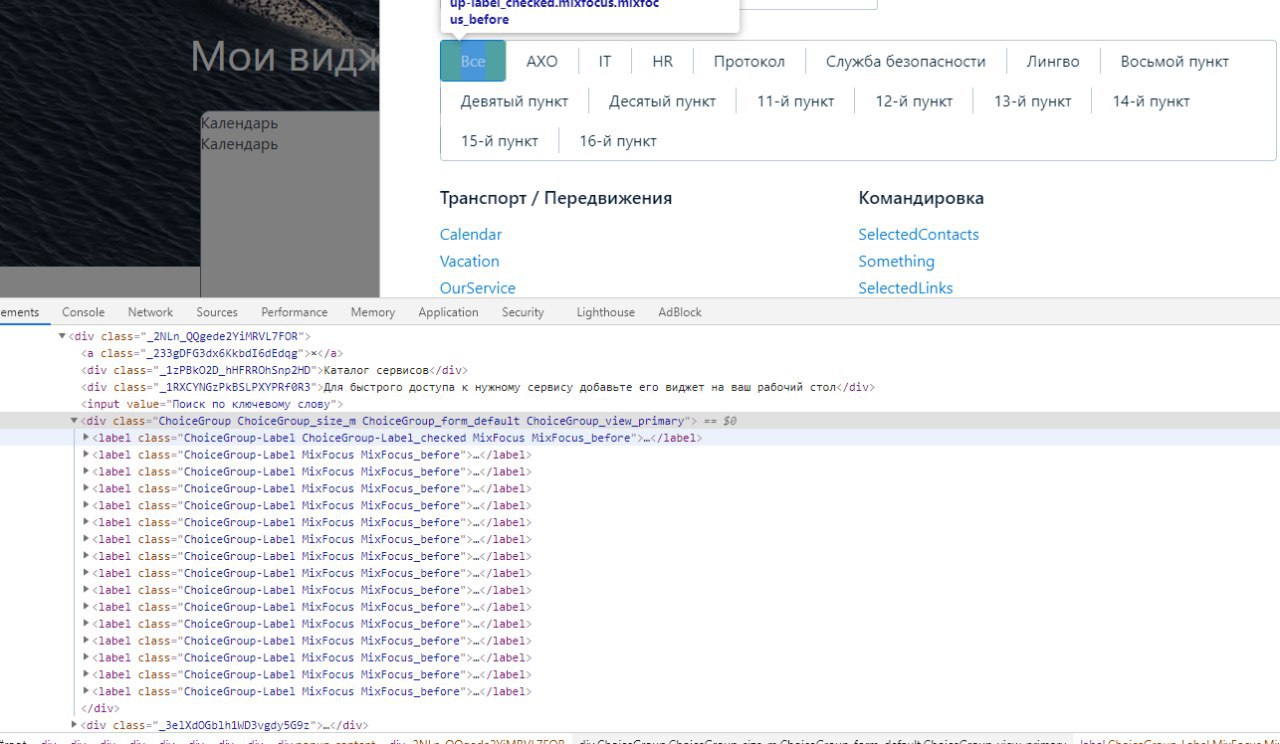Open the Sources tab in DevTools
The width and height of the screenshot is (1280, 744).
pos(217,312)
